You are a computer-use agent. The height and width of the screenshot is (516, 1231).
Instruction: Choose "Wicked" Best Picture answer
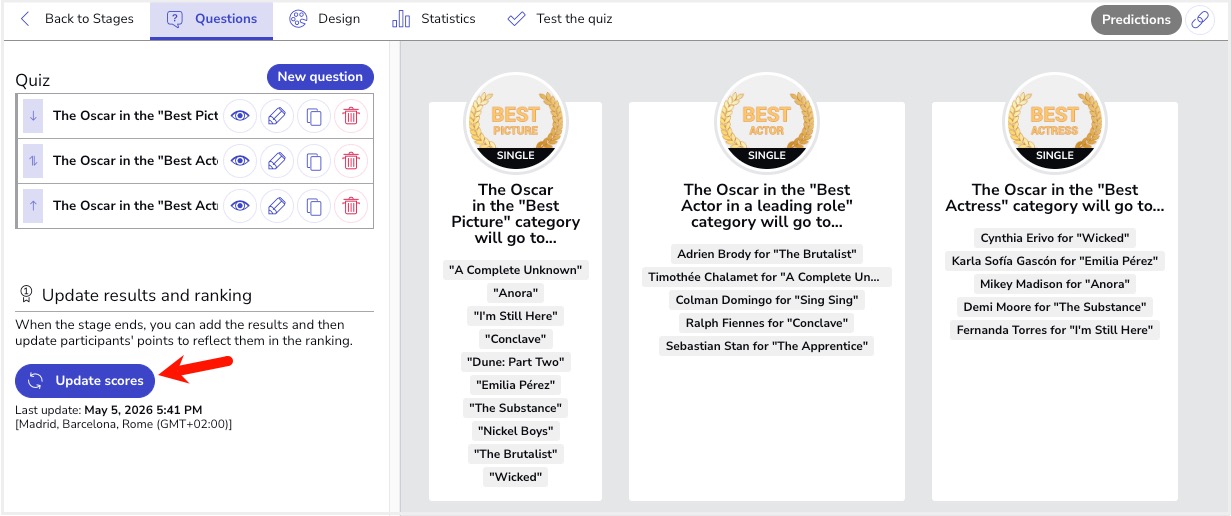click(x=515, y=477)
